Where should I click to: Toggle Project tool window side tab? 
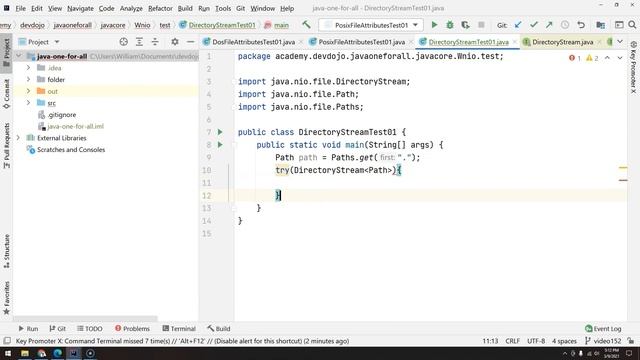[x=7, y=53]
